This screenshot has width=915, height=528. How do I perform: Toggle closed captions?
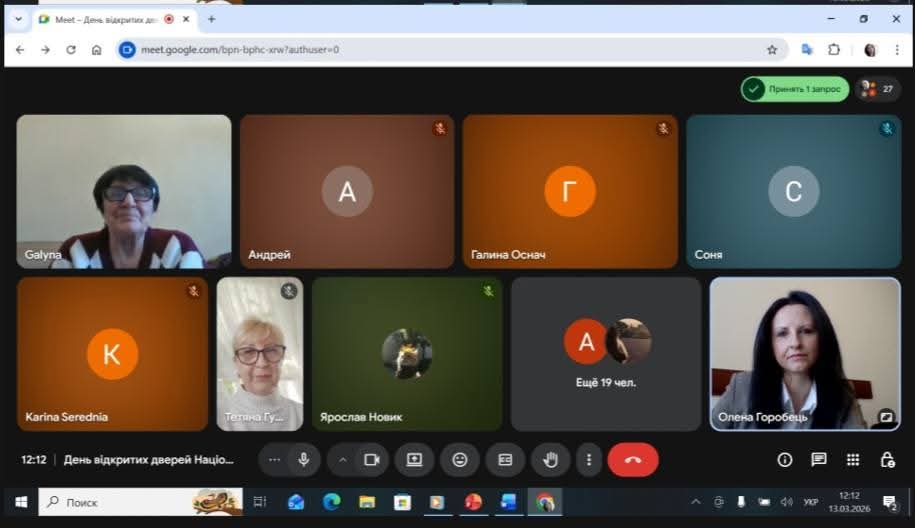click(x=505, y=460)
